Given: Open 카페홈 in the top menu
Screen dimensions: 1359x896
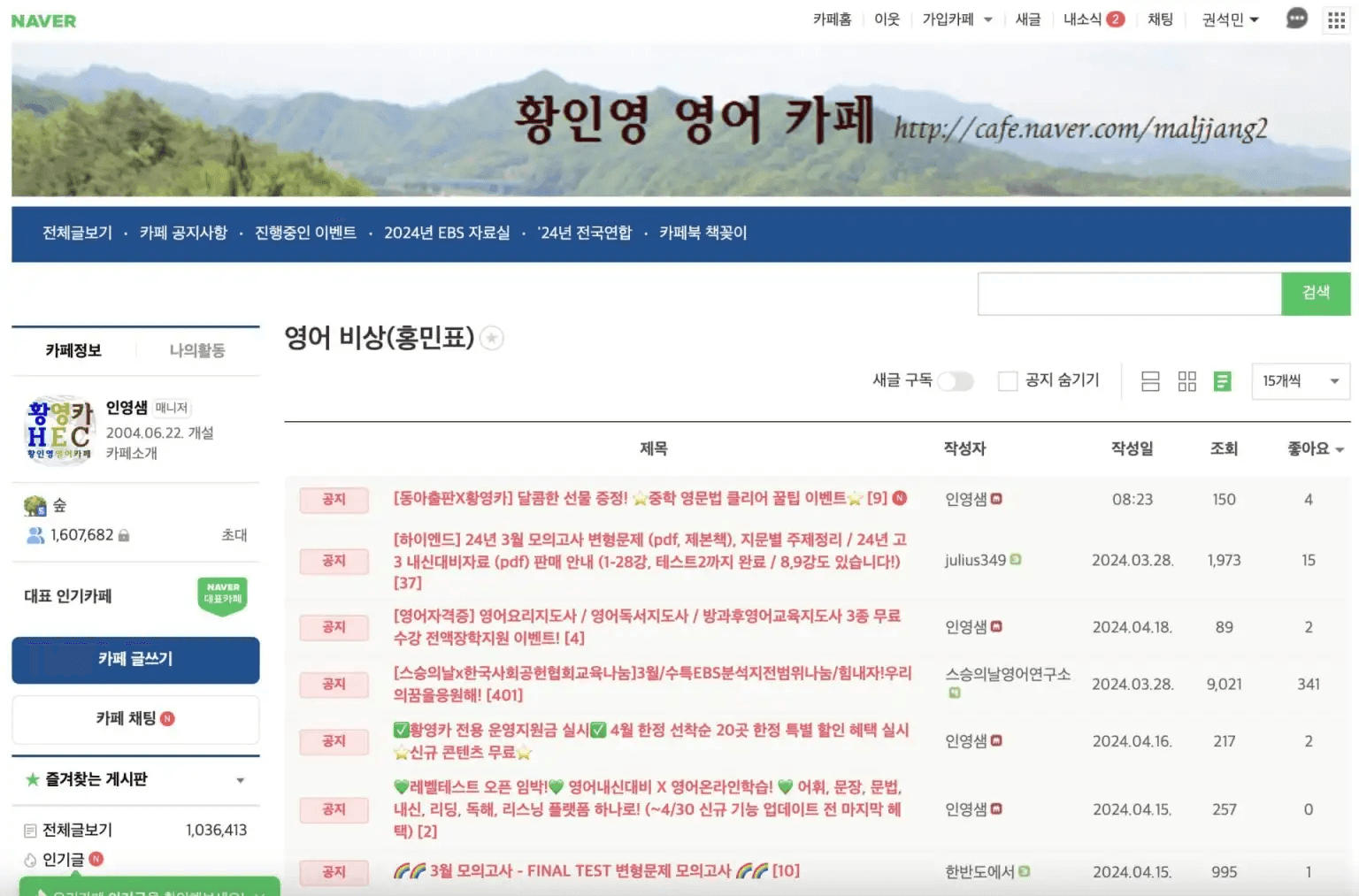Looking at the screenshot, I should [x=832, y=19].
